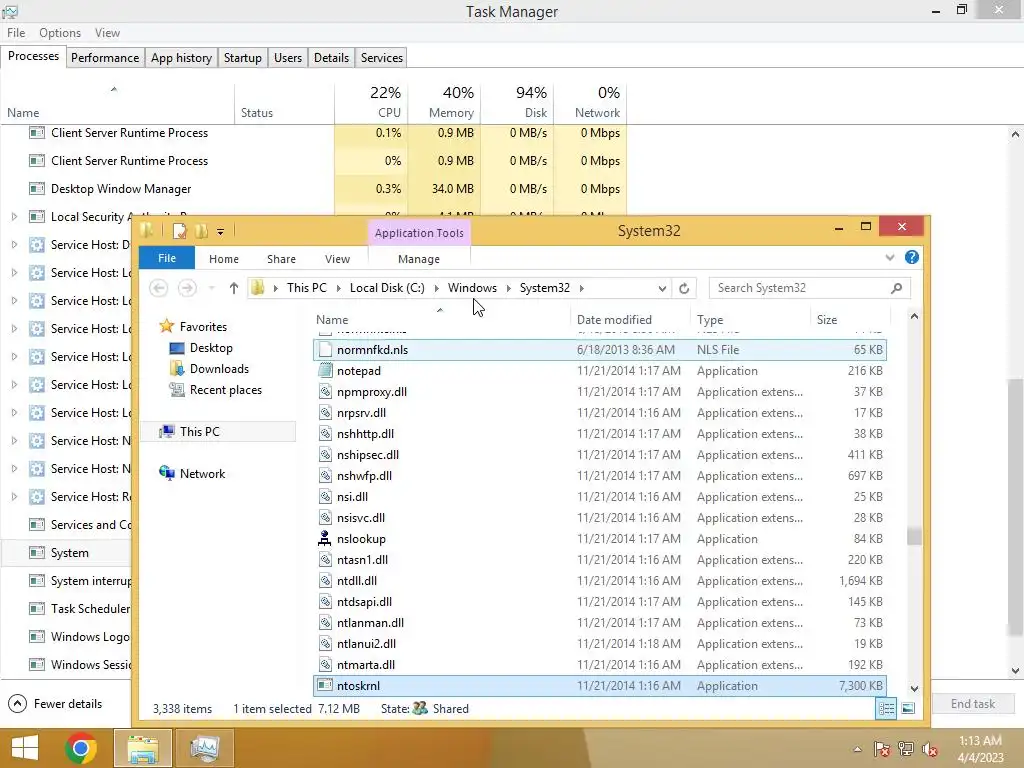1024x768 pixels.
Task: Click Task Manager scrollbar down arrow
Action: point(1016,671)
